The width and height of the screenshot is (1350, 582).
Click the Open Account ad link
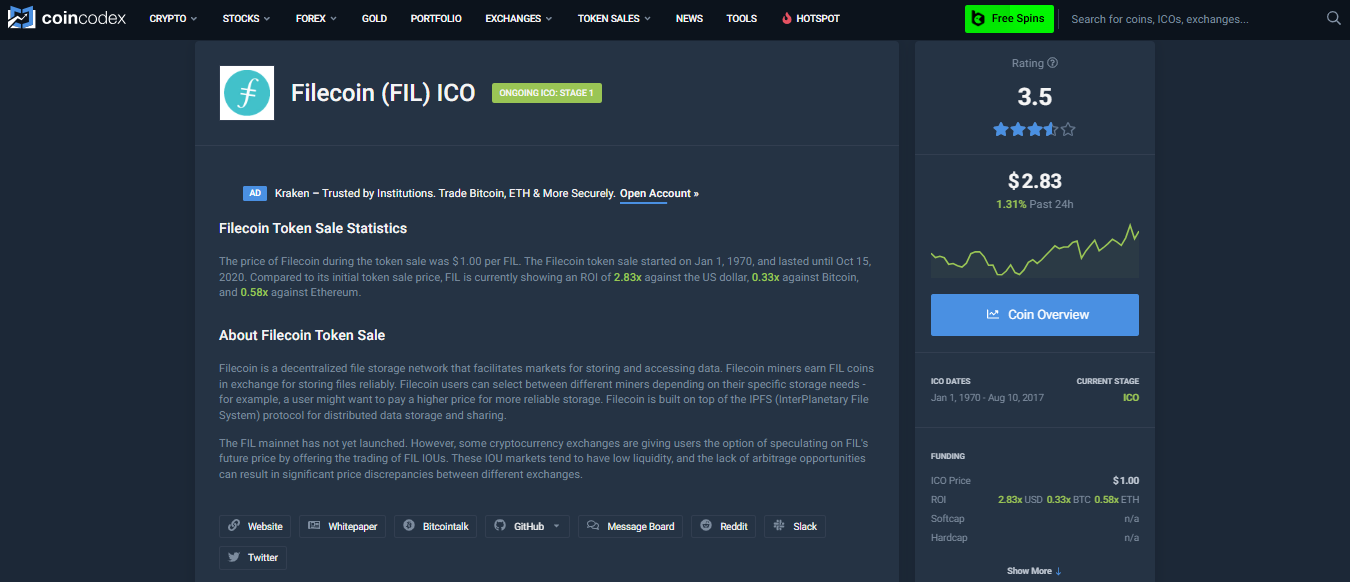click(x=658, y=193)
